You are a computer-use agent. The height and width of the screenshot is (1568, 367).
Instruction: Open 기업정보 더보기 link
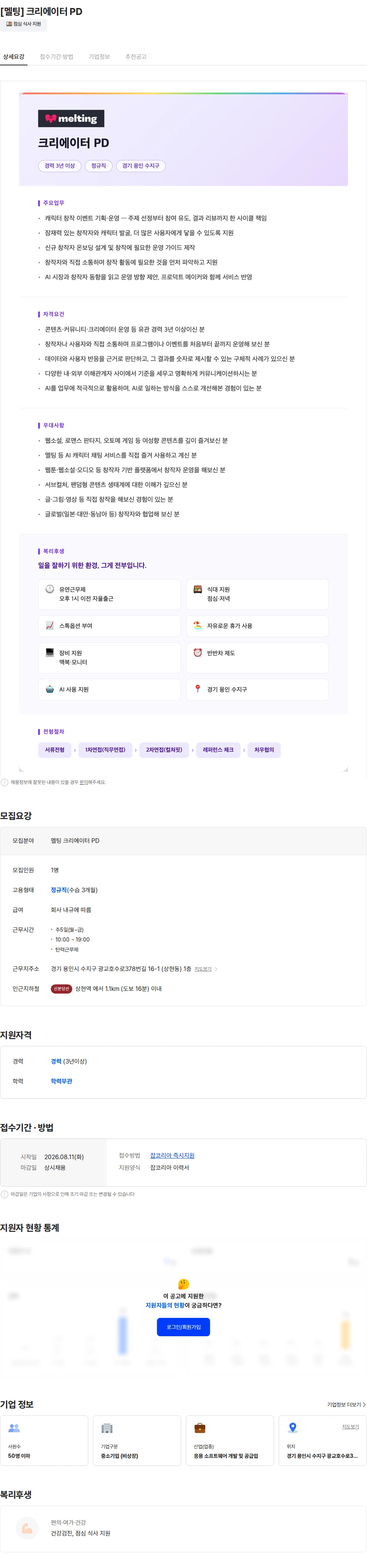(x=346, y=1405)
